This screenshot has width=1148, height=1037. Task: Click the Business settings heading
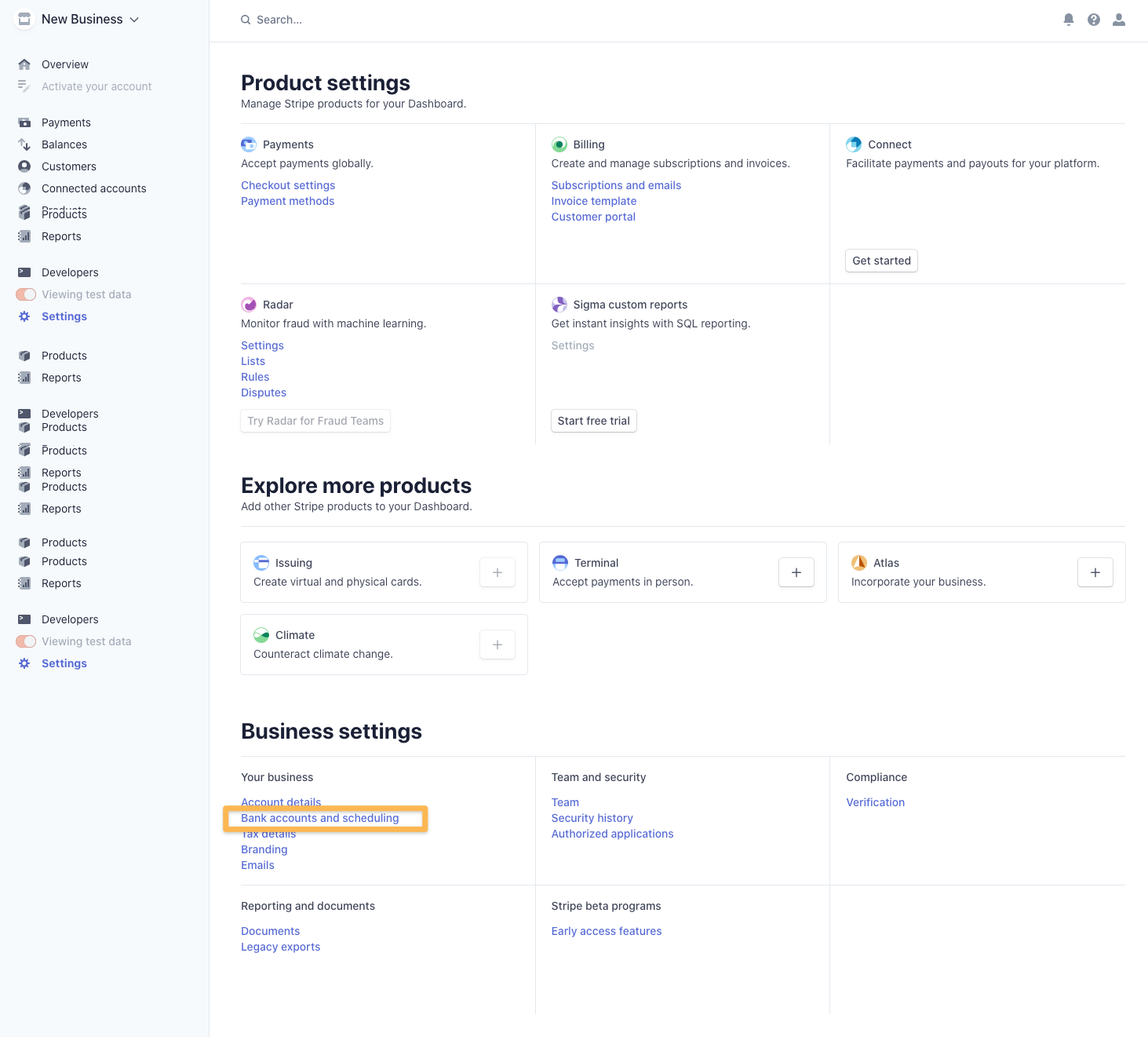pos(331,732)
